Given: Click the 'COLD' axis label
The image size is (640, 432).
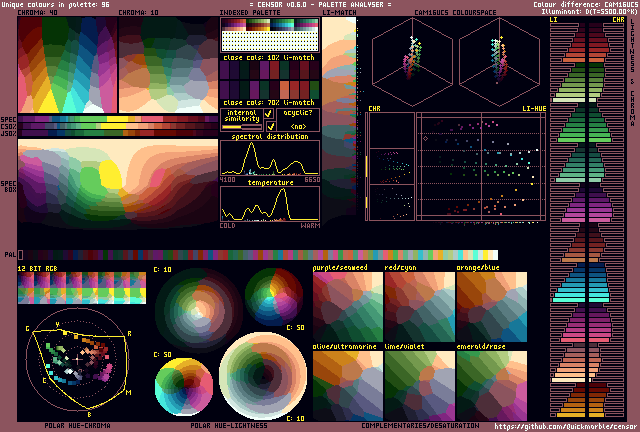Looking at the screenshot, I should tap(227, 225).
